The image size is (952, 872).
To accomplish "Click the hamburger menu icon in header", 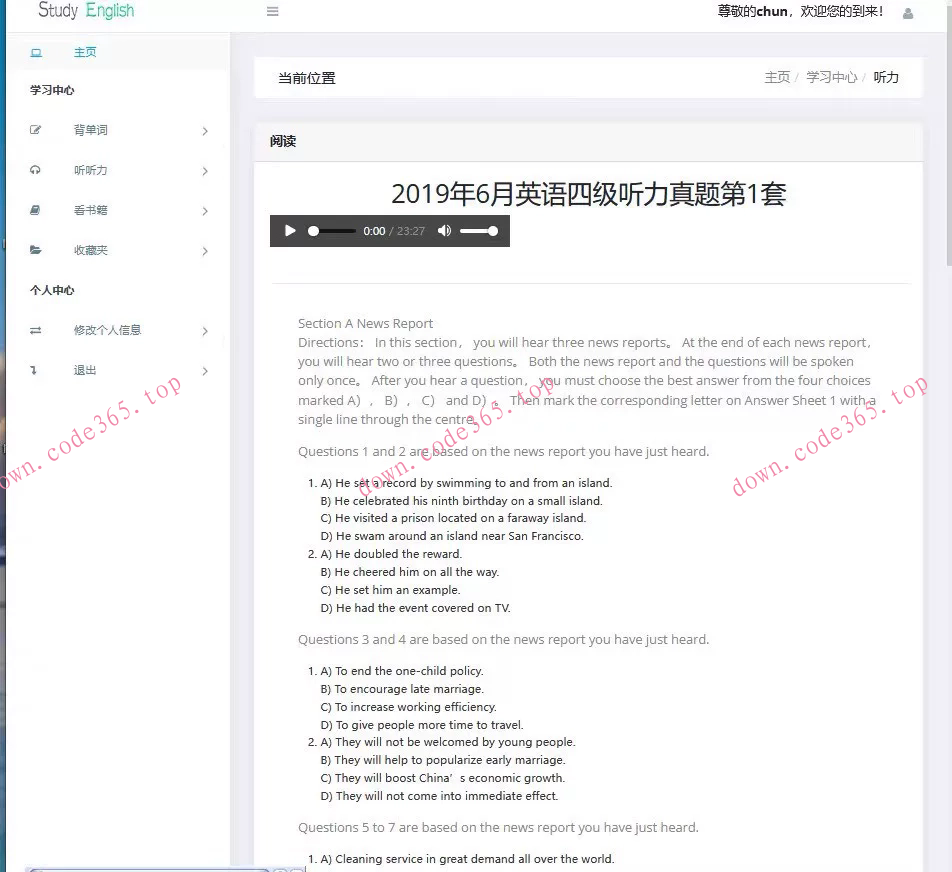I will click(273, 12).
